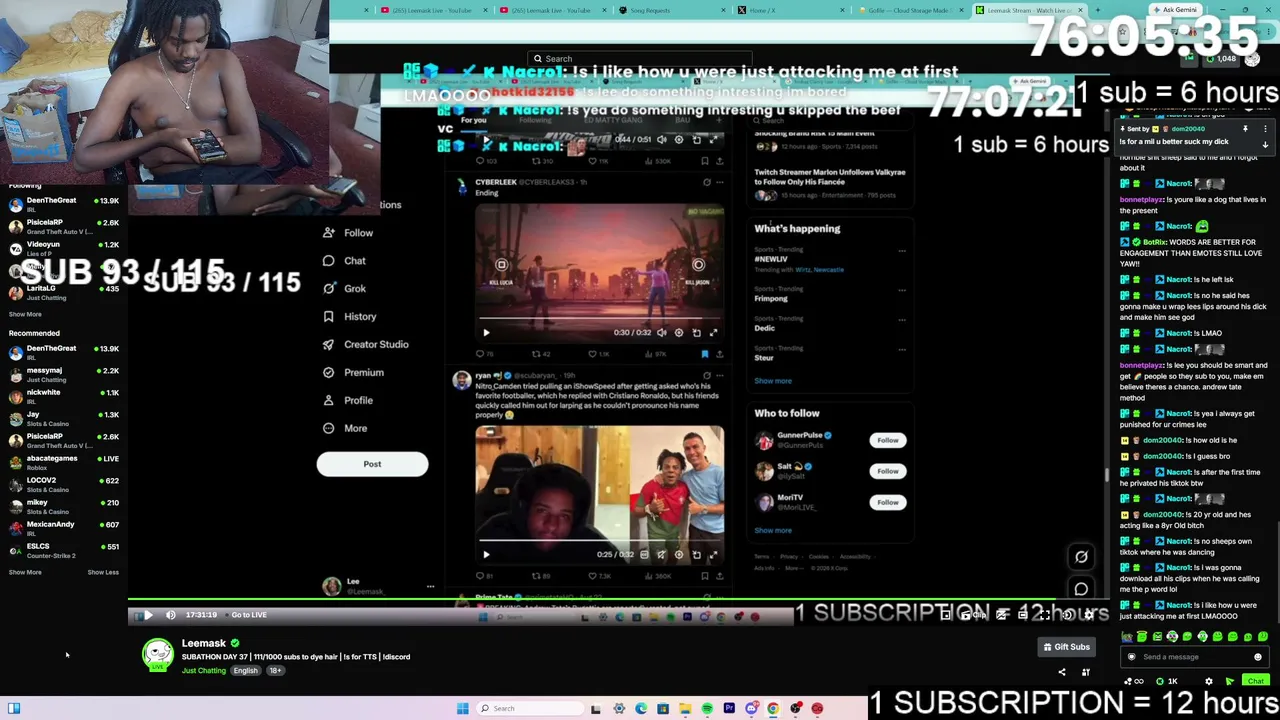Play the Kick stream video
Image resolution: width=1280 pixels, height=720 pixels.
point(148,615)
